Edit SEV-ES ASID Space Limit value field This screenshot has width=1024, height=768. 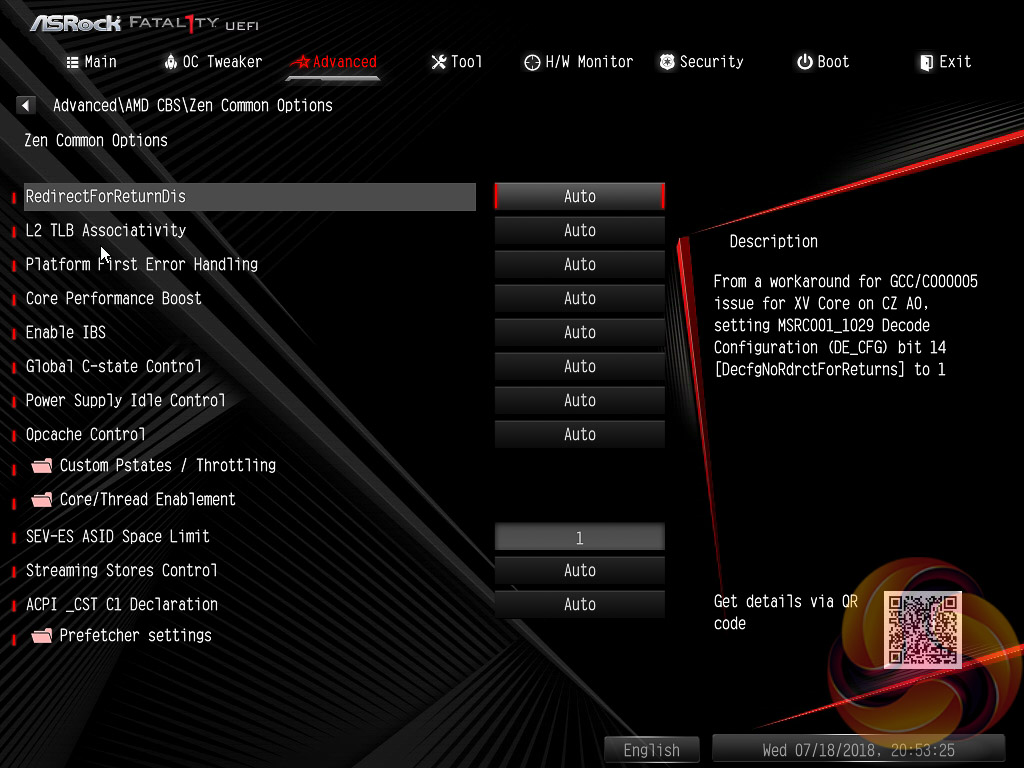580,537
